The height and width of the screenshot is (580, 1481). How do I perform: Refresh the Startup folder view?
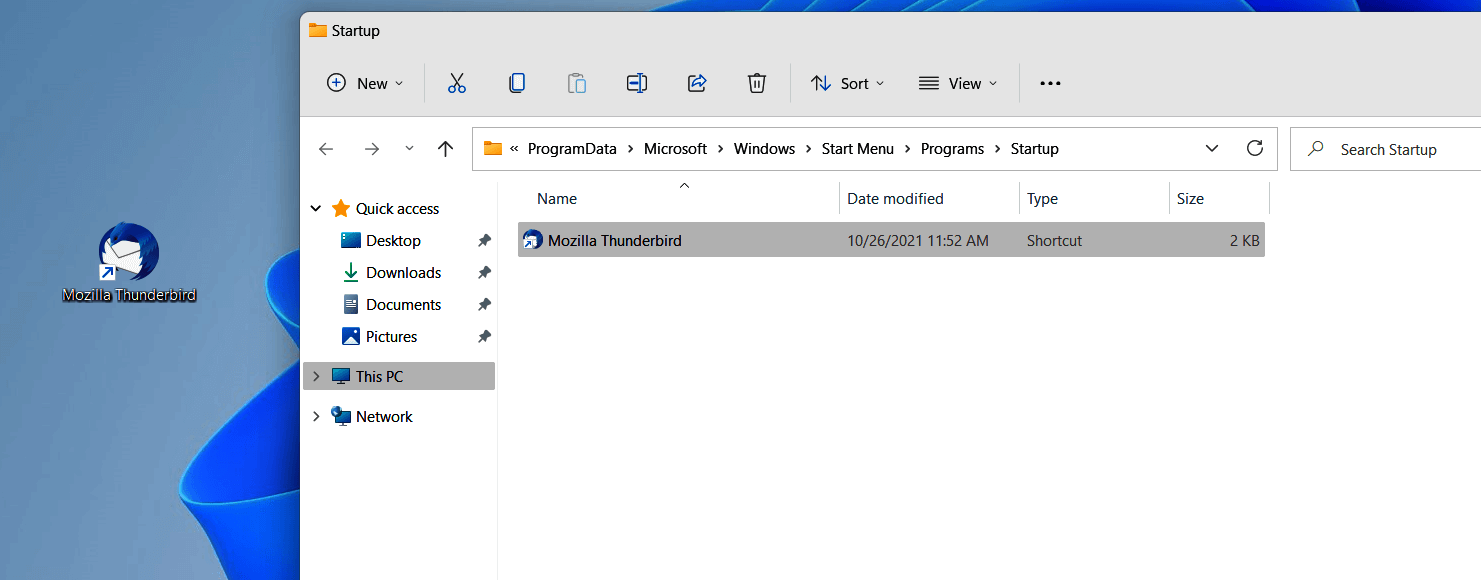click(1255, 148)
